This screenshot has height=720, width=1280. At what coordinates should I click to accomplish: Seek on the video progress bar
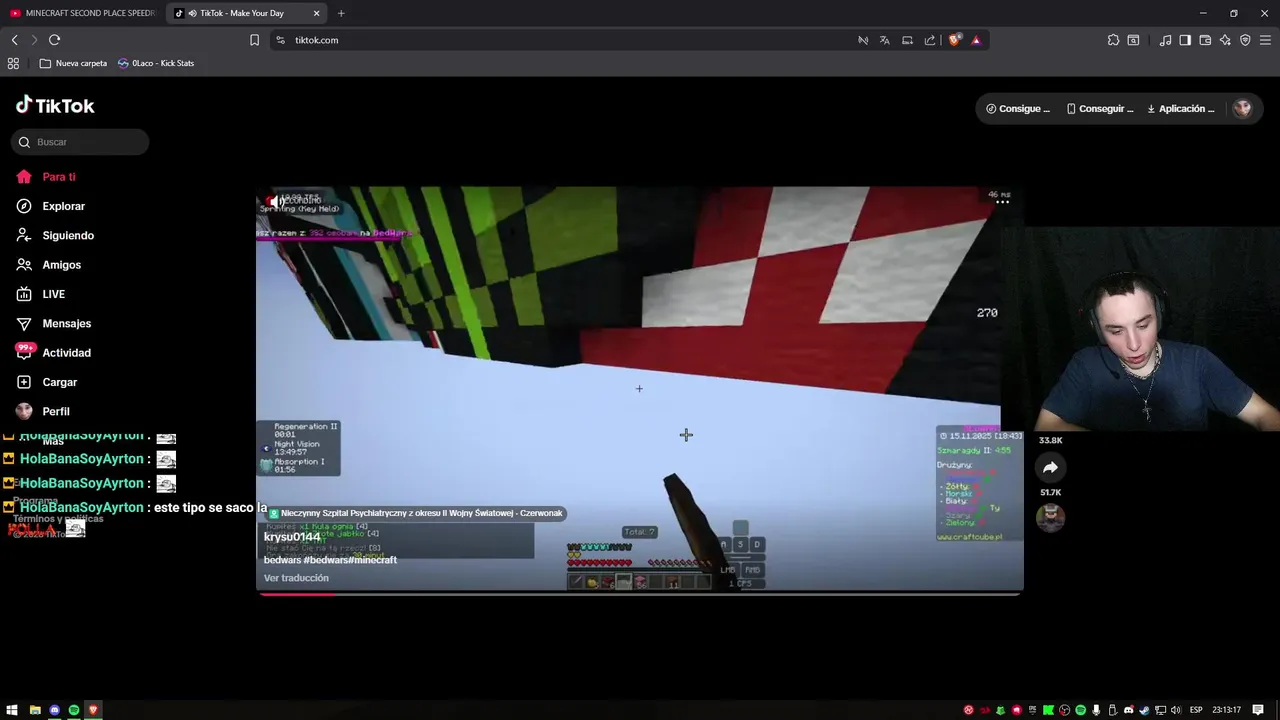(x=640, y=594)
